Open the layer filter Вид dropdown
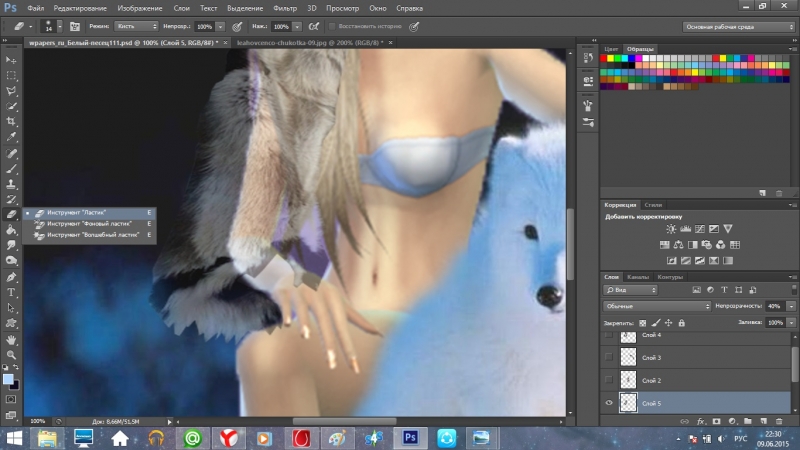 [x=631, y=290]
